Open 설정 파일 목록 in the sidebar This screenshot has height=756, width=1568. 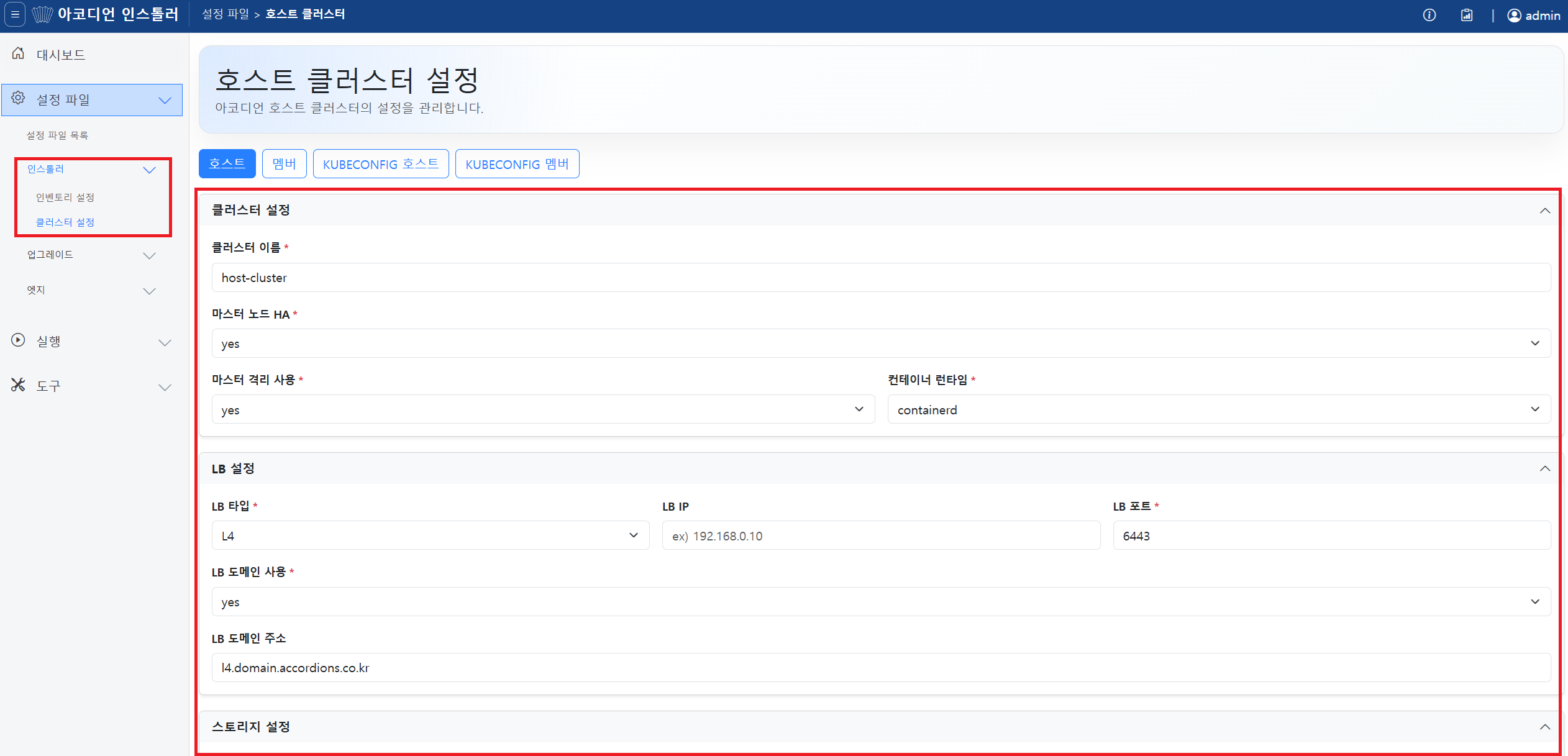point(57,135)
